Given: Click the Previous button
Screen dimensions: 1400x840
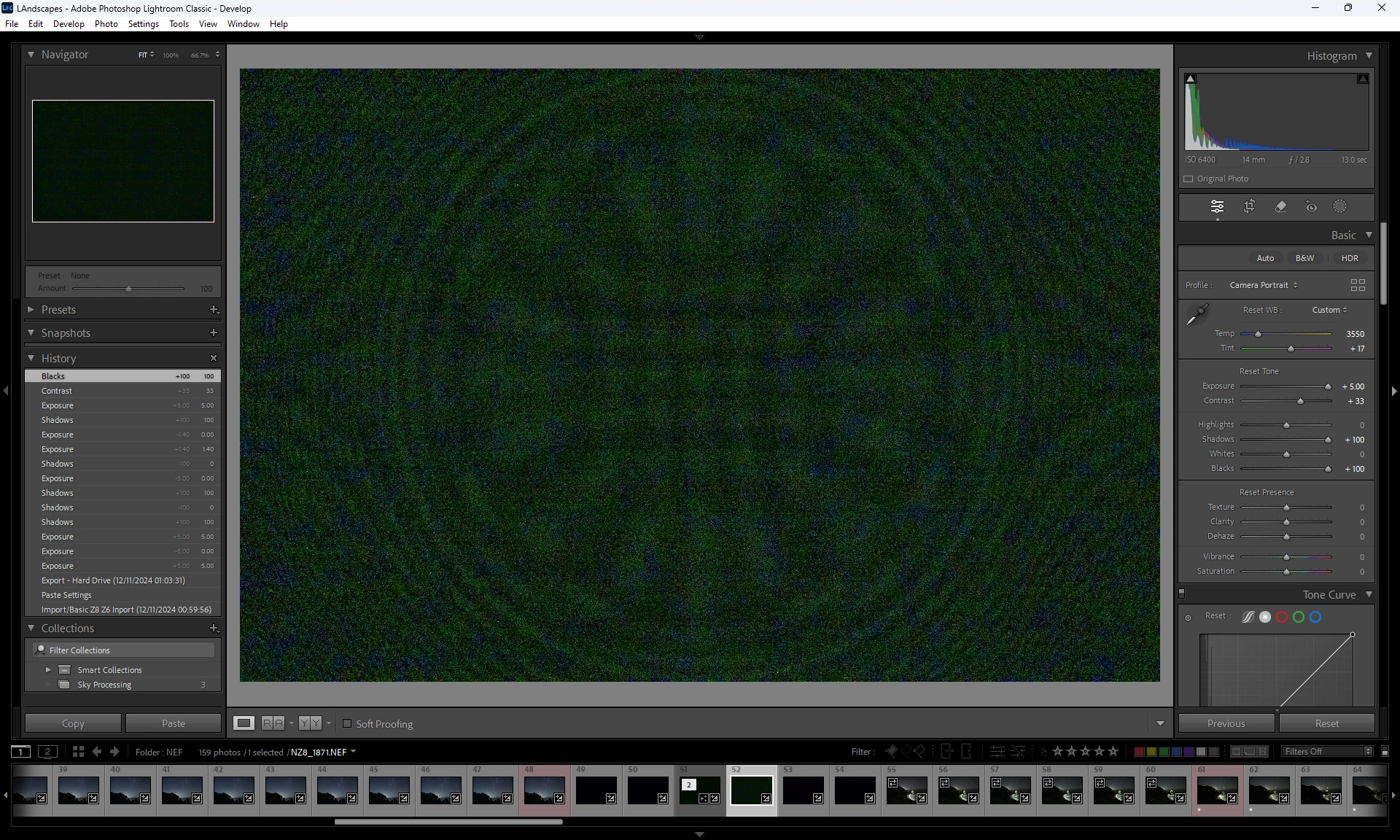Looking at the screenshot, I should (x=1226, y=723).
